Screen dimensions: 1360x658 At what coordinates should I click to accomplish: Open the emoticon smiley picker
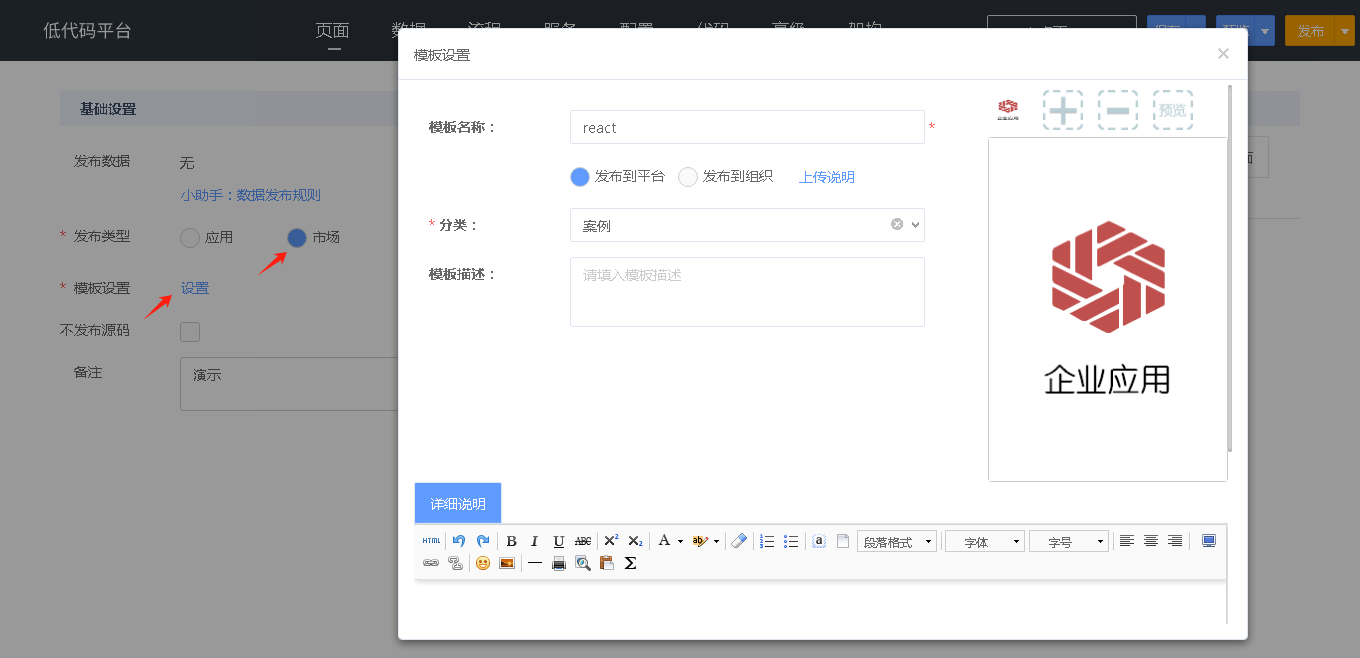483,563
